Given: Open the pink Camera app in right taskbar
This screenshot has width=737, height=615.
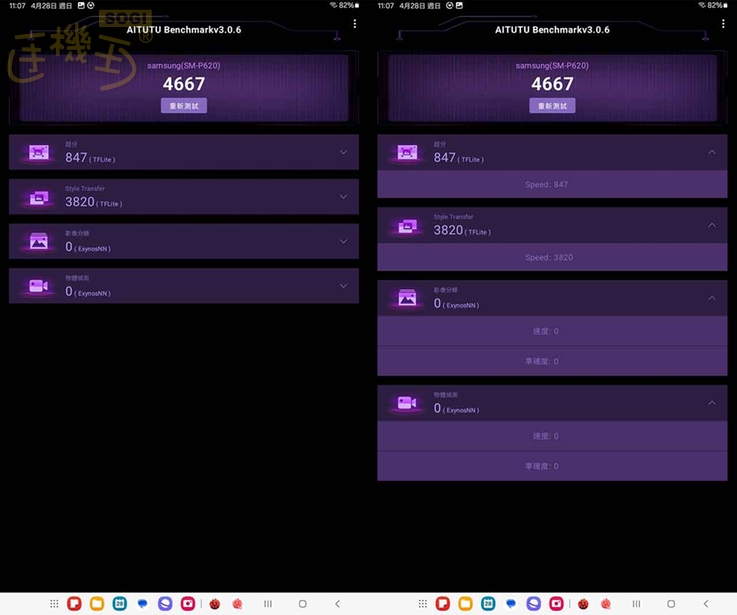Looking at the screenshot, I should 557,604.
